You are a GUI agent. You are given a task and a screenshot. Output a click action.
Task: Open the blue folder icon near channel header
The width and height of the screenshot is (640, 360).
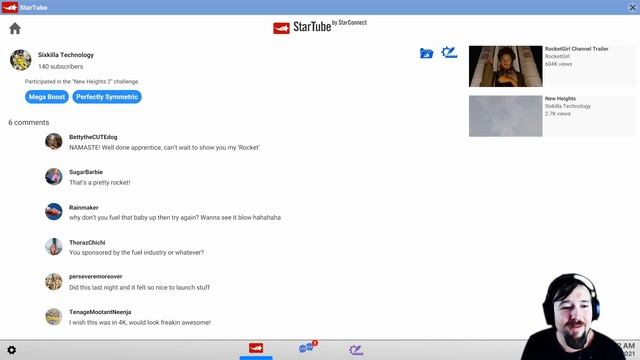426,53
